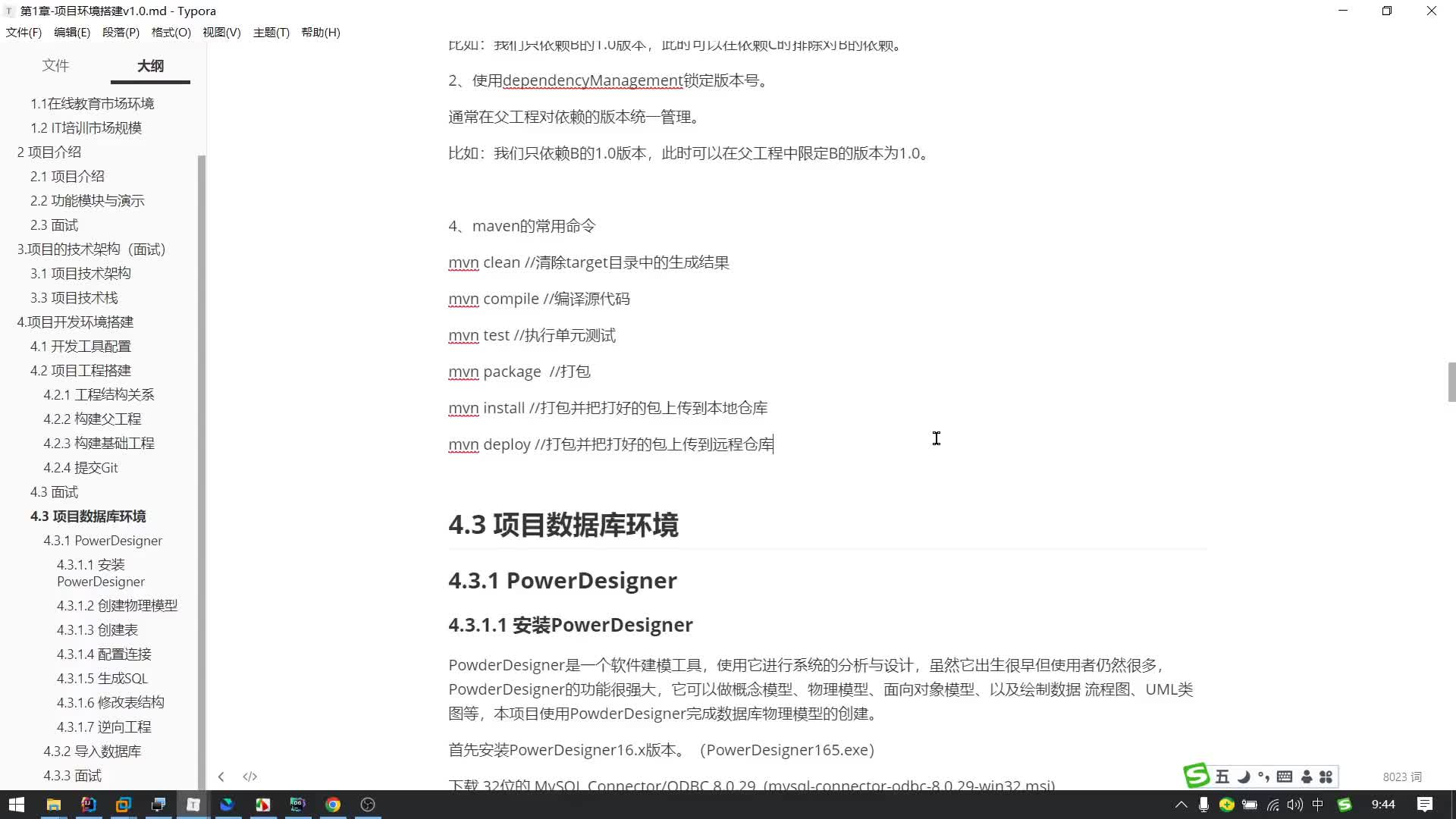The width and height of the screenshot is (1456, 819).
Task: Open outline item 4.1 开发工具配置
Action: pyautogui.click(x=80, y=346)
